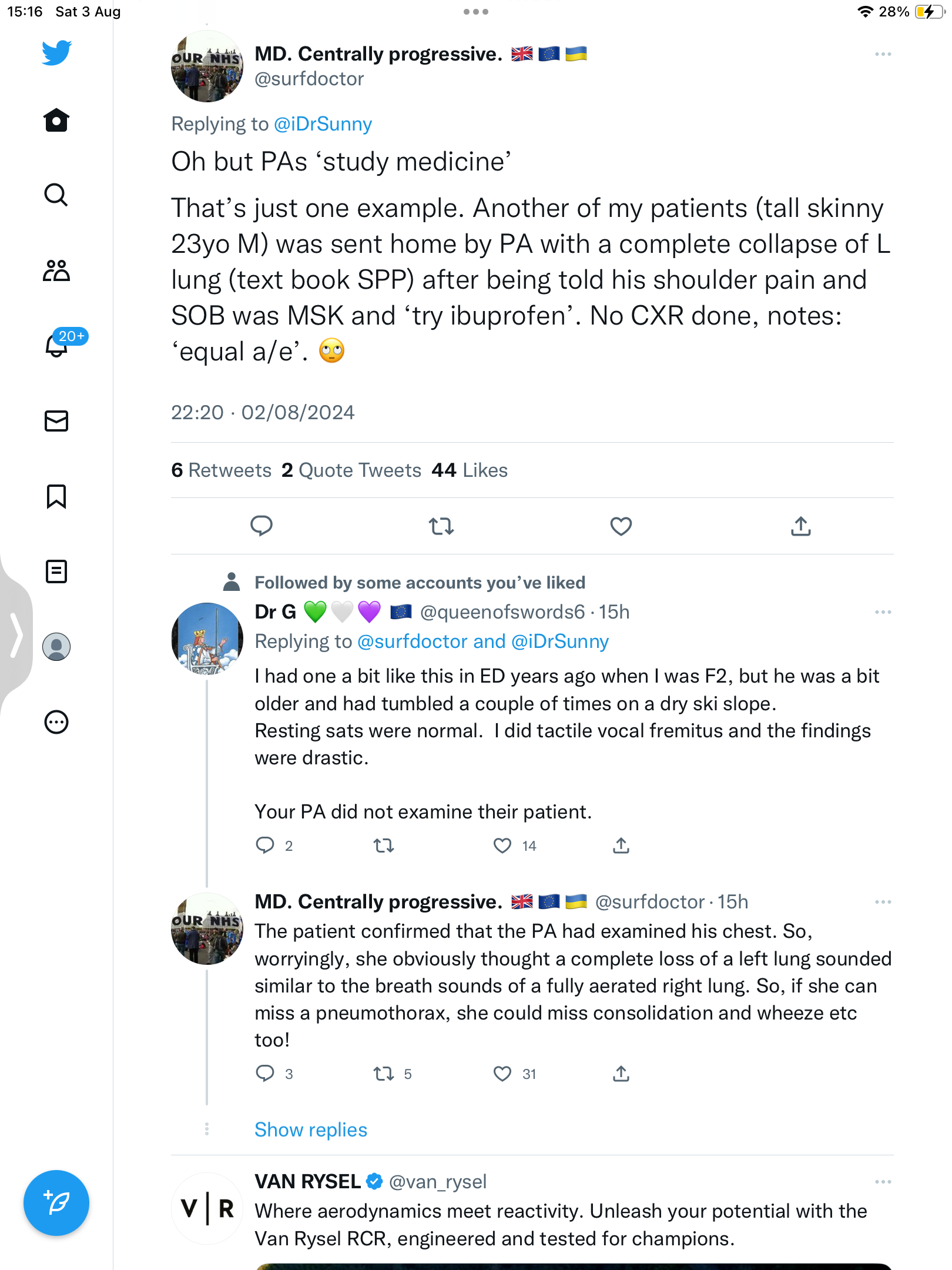Like Dr G's reply with 14 likes

coord(502,845)
